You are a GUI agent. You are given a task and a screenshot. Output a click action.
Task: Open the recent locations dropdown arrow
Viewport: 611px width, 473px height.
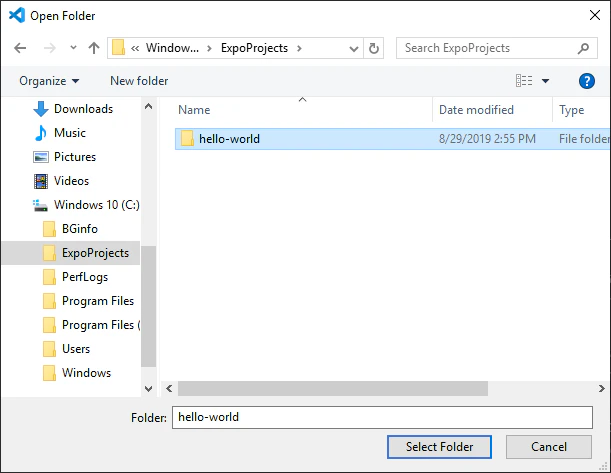click(73, 48)
